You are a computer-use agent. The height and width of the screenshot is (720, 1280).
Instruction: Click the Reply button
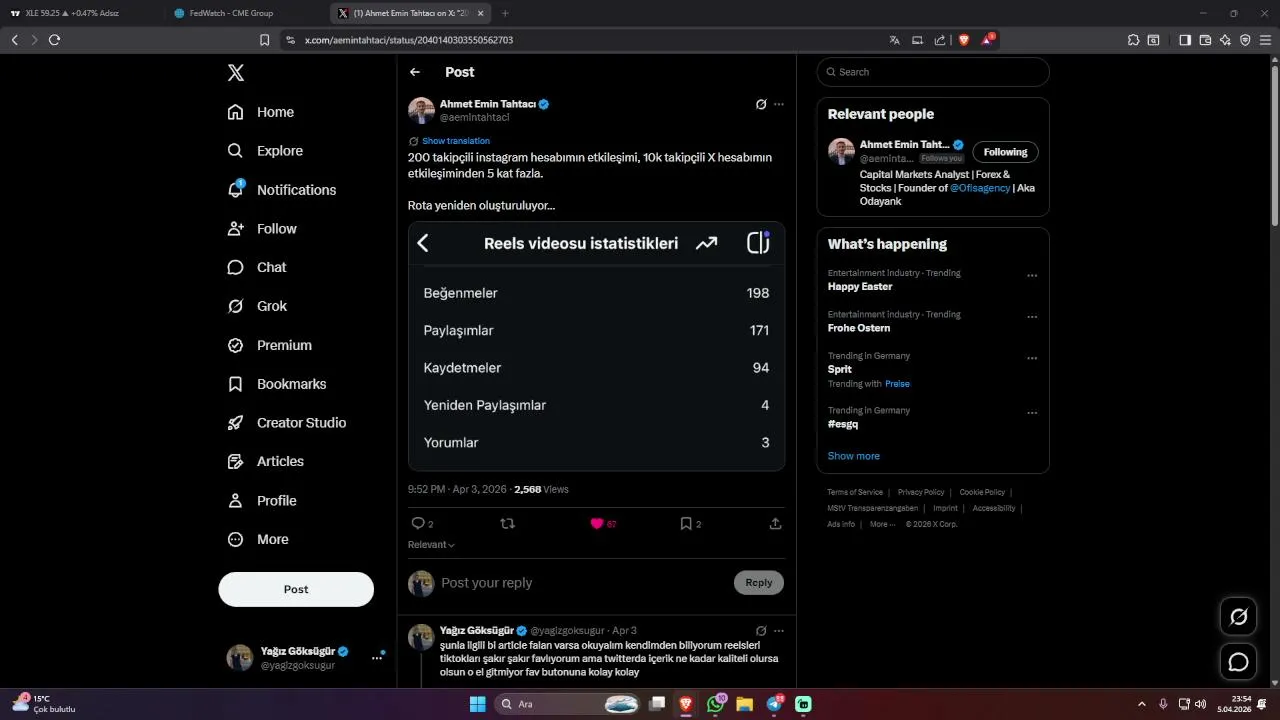[759, 583]
